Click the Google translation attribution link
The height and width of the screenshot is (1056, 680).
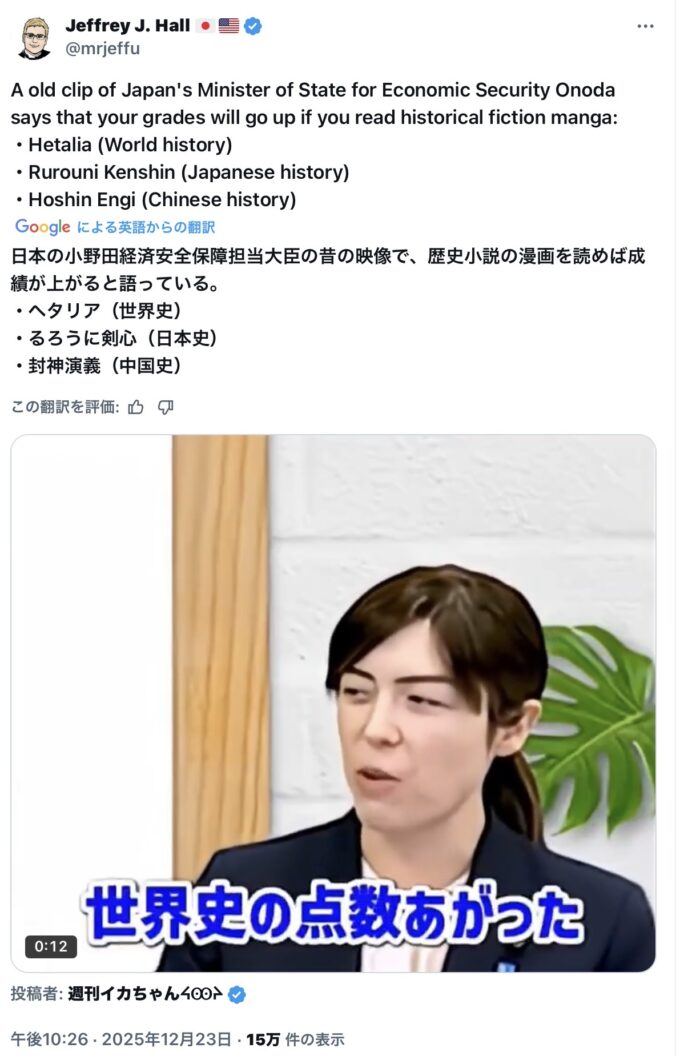coord(115,227)
